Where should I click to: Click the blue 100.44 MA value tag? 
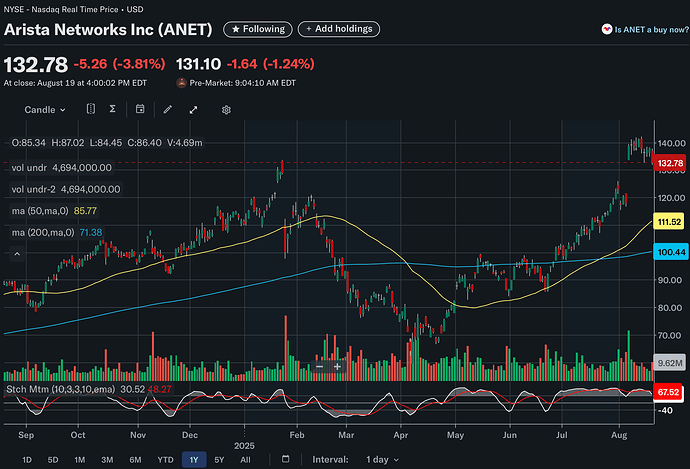click(x=671, y=252)
